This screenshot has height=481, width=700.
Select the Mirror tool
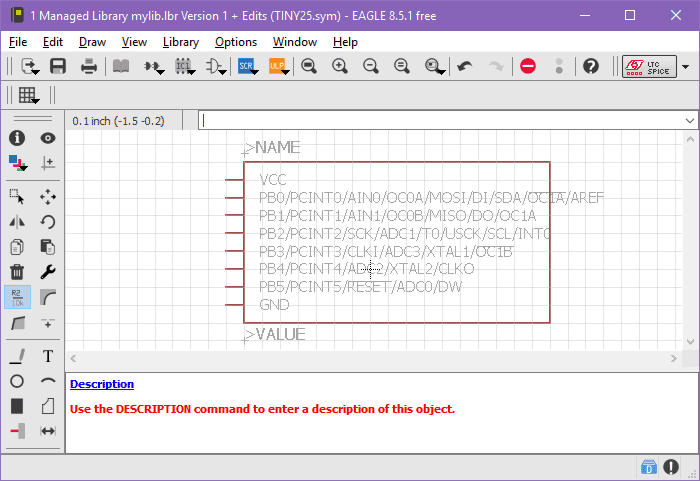click(17, 222)
